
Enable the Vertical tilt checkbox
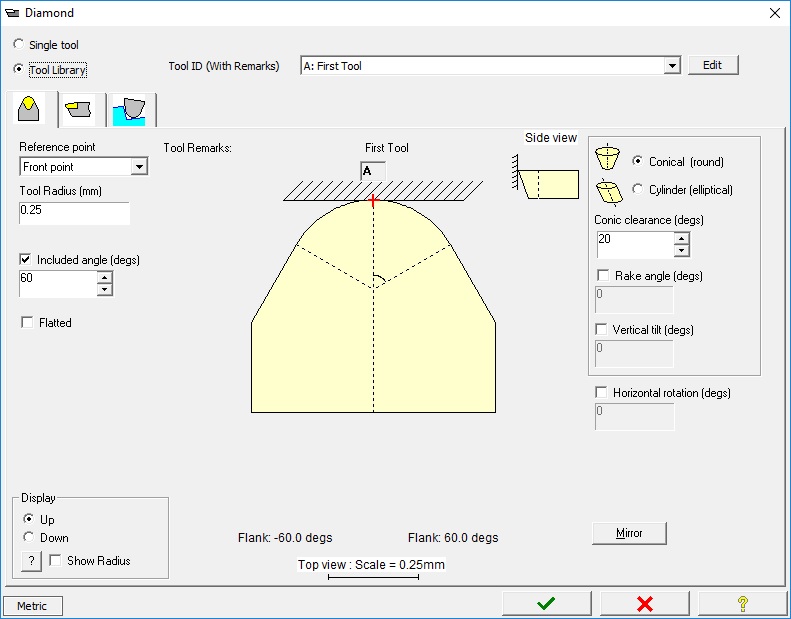click(x=601, y=329)
